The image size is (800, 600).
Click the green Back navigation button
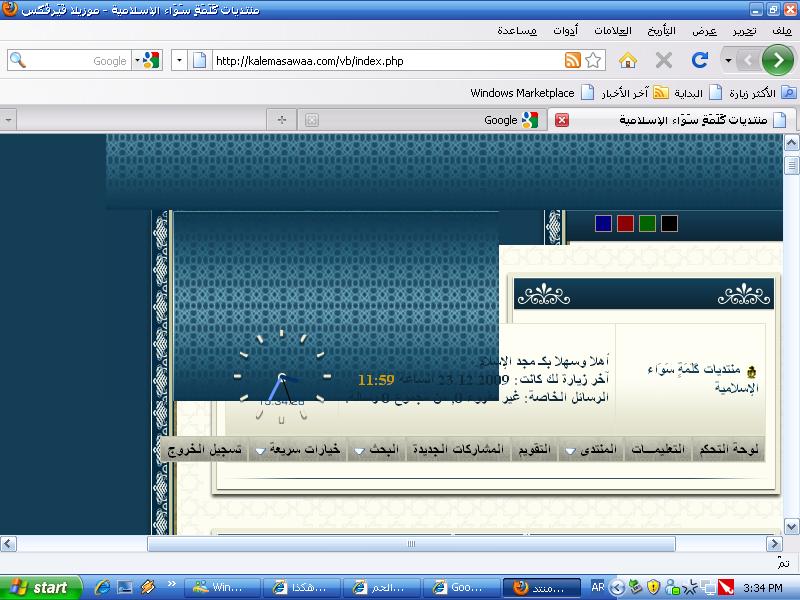[778, 60]
